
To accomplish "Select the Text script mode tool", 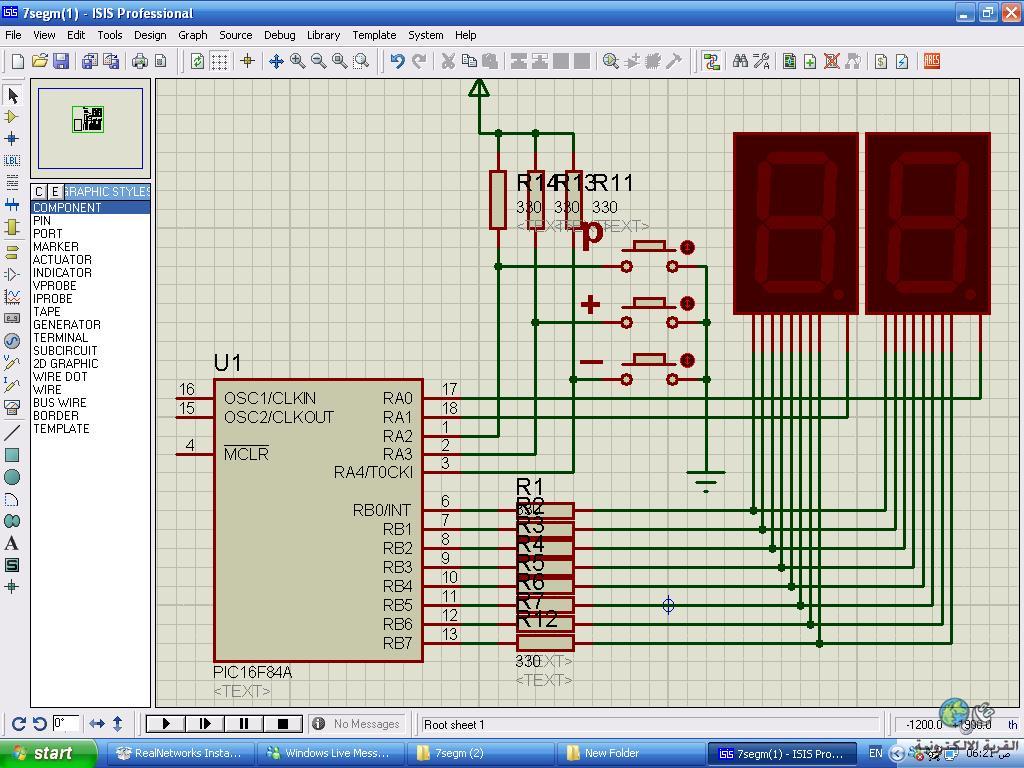I will [x=12, y=182].
